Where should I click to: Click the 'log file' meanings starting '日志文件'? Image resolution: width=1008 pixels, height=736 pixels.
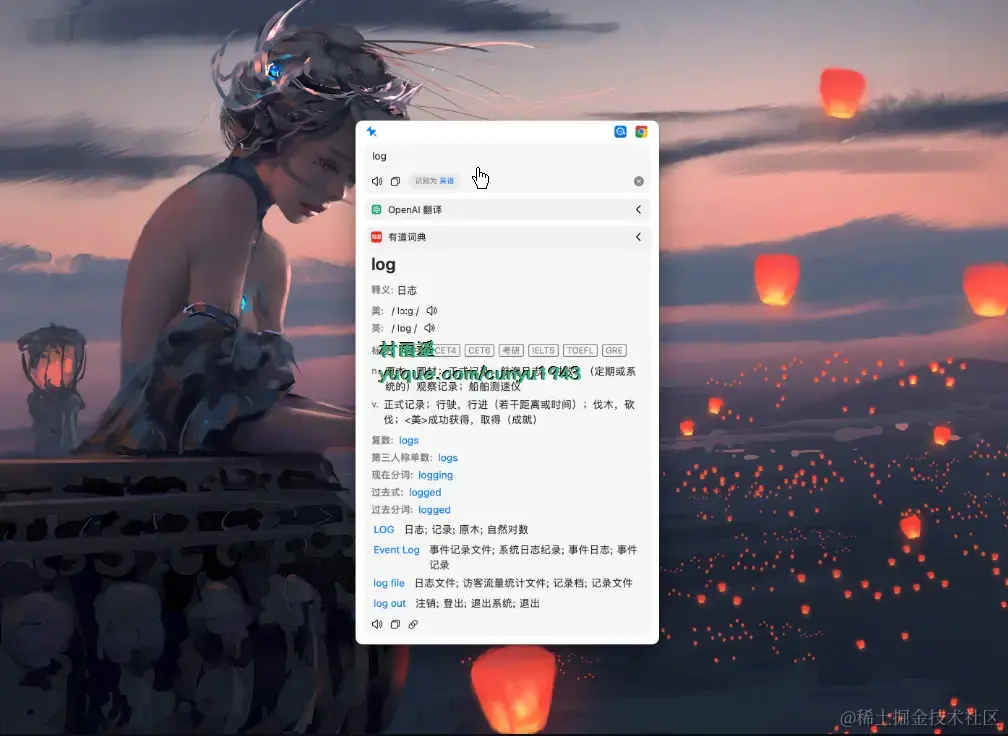pyautogui.click(x=523, y=583)
